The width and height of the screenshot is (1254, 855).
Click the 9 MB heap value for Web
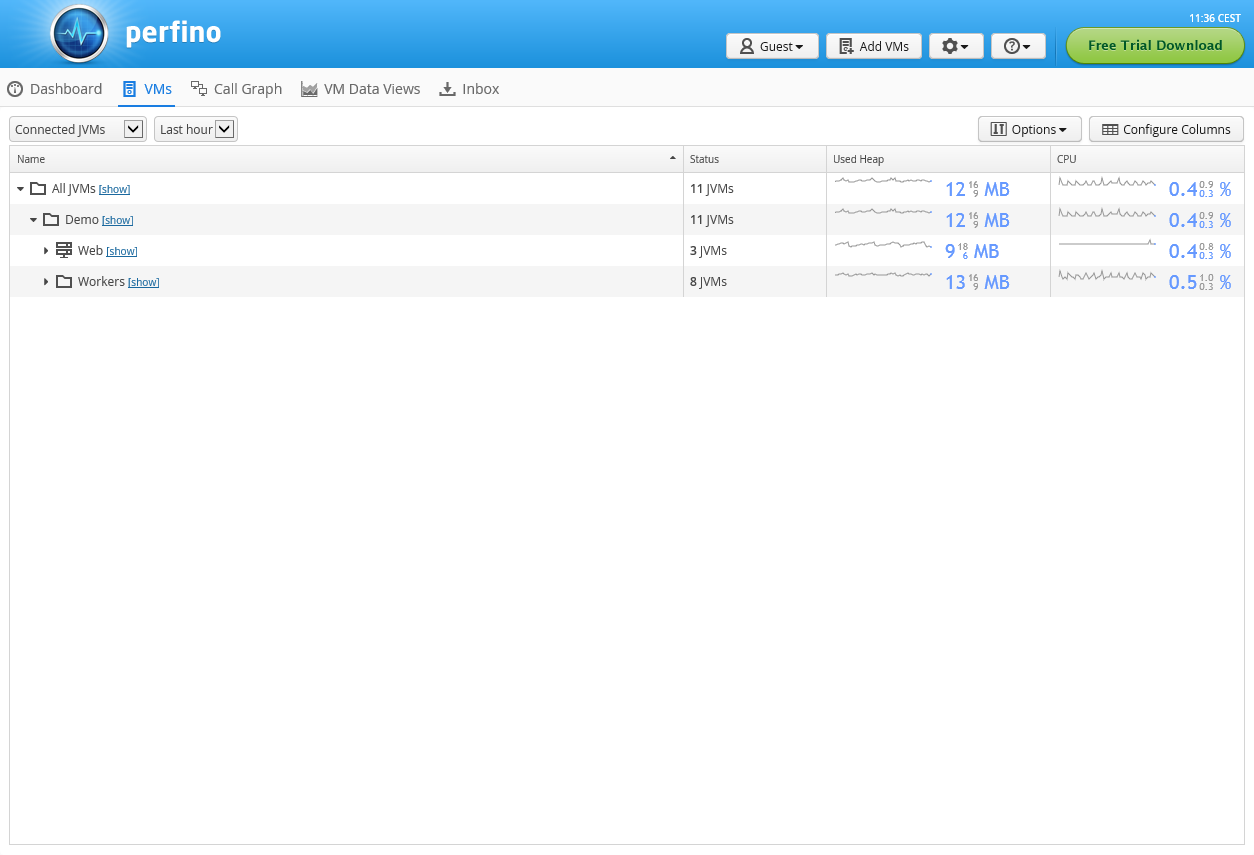(x=972, y=251)
